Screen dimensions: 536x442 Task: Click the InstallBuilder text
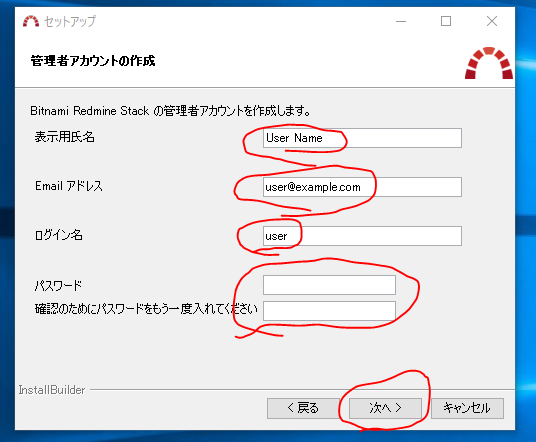click(52, 390)
